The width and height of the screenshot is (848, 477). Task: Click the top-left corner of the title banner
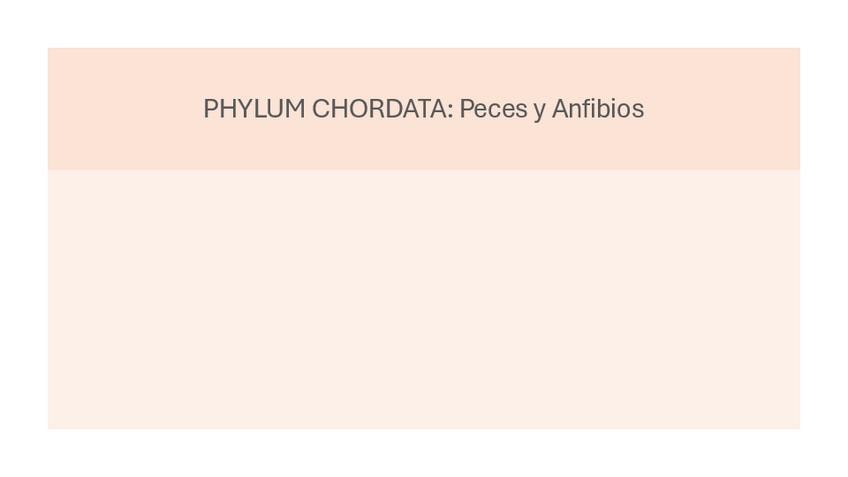[x=51, y=51]
